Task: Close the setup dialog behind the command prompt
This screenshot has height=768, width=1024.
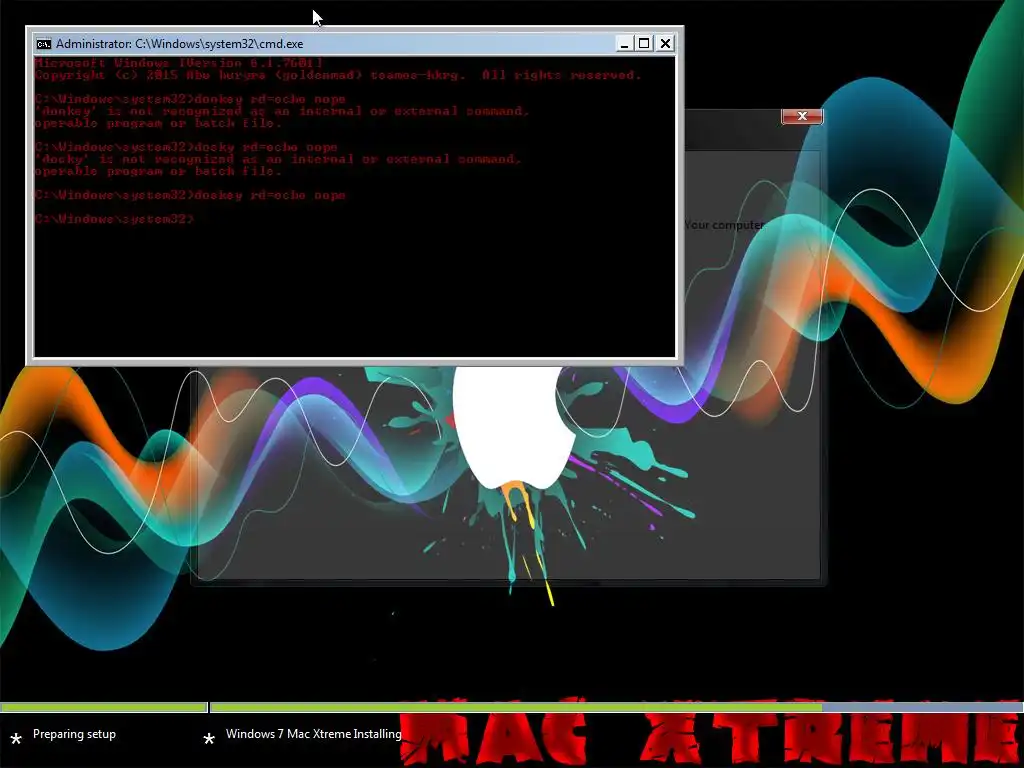Action: point(802,116)
